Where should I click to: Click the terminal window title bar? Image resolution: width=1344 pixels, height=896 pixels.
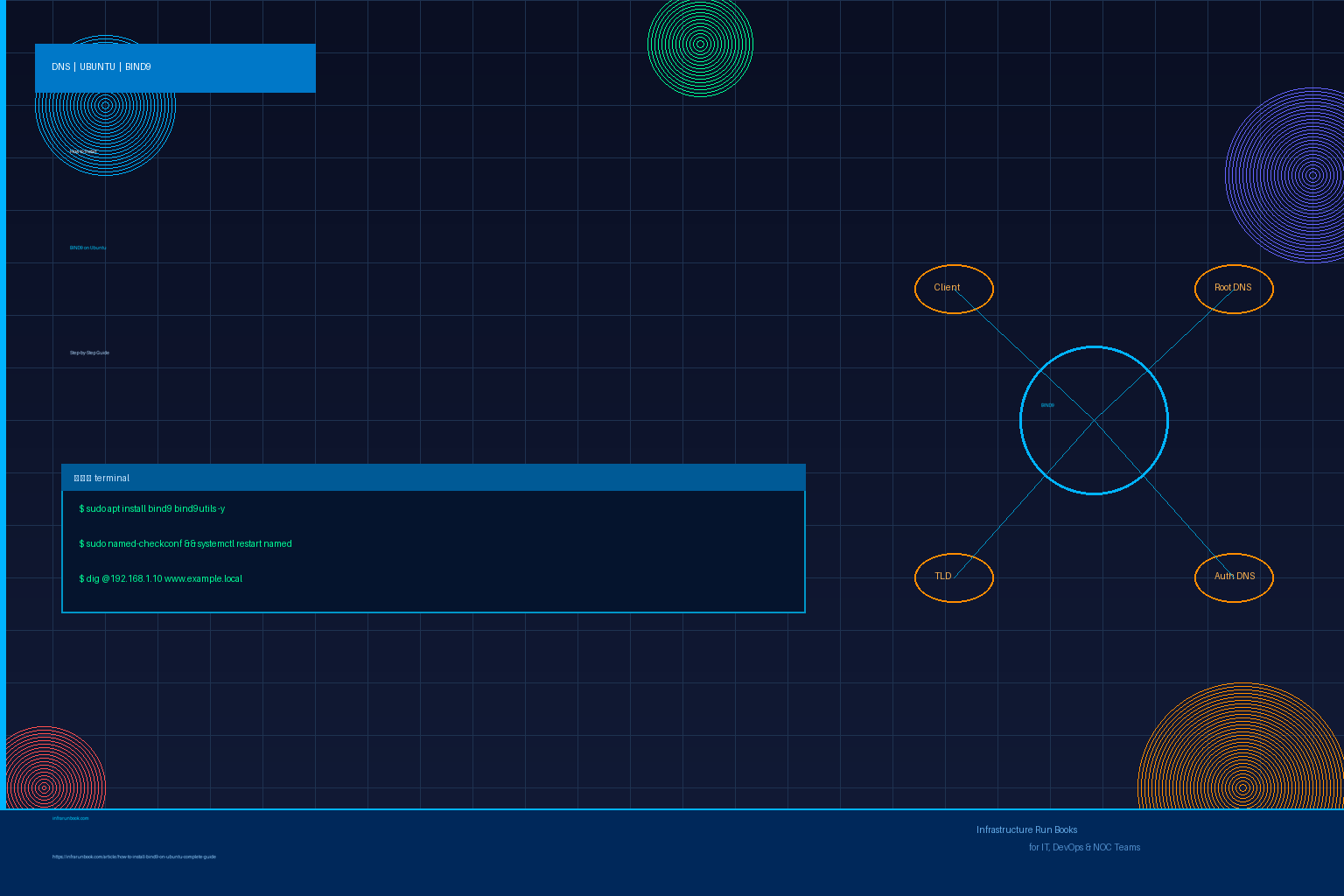[433, 478]
